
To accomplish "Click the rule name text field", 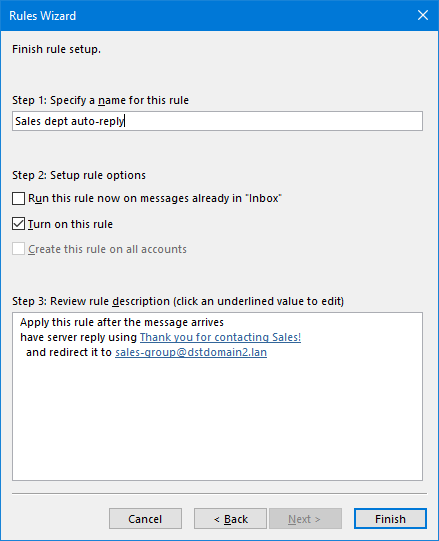I will pyautogui.click(x=217, y=121).
